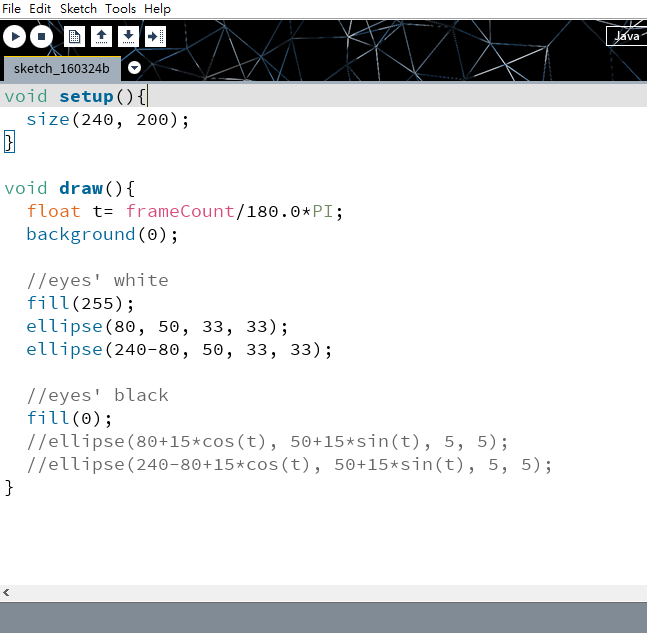Click the //eyes' white comment
The height and width of the screenshot is (633, 647).
click(x=97, y=281)
